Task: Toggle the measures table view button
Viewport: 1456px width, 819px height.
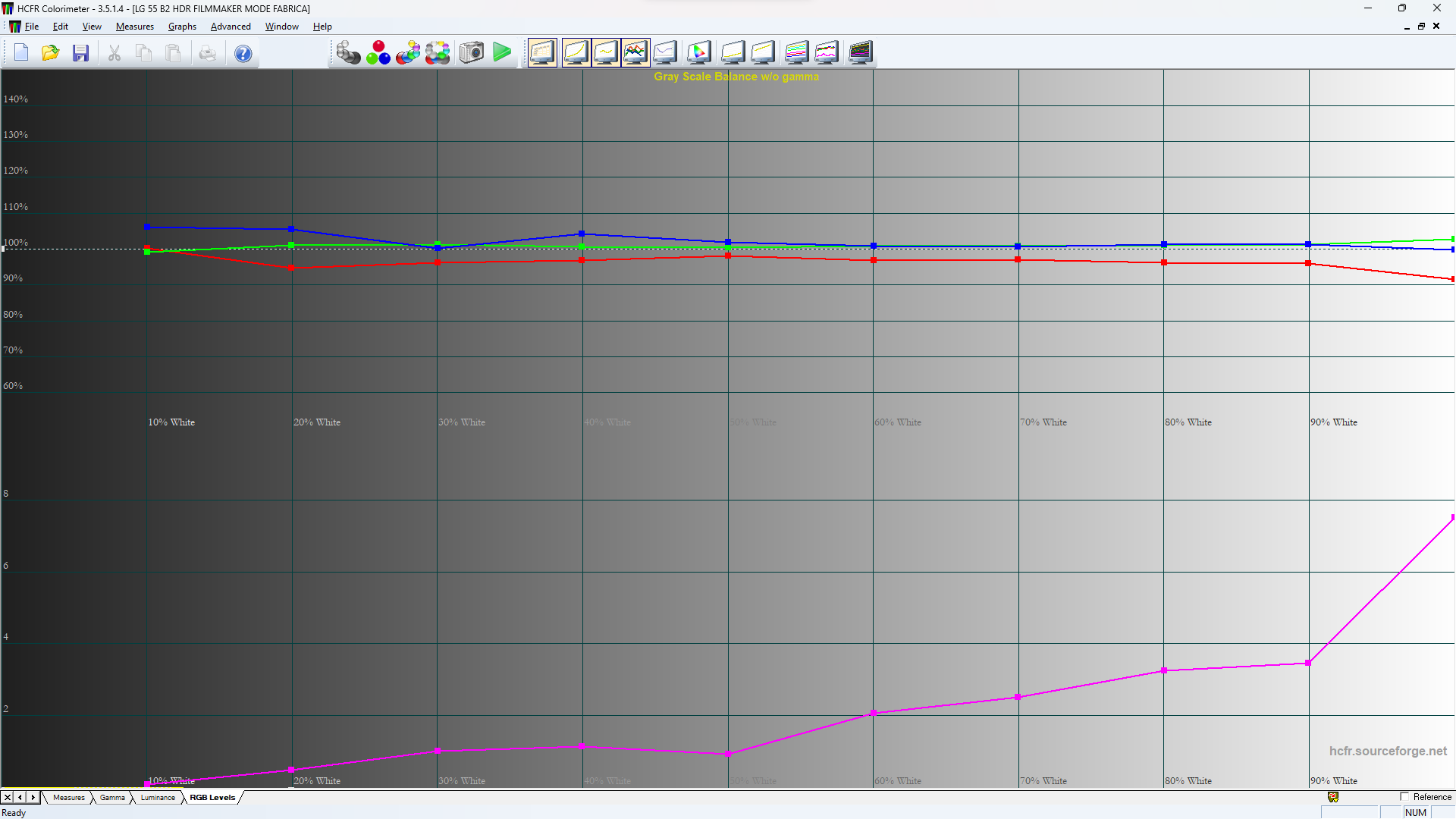Action: (542, 53)
